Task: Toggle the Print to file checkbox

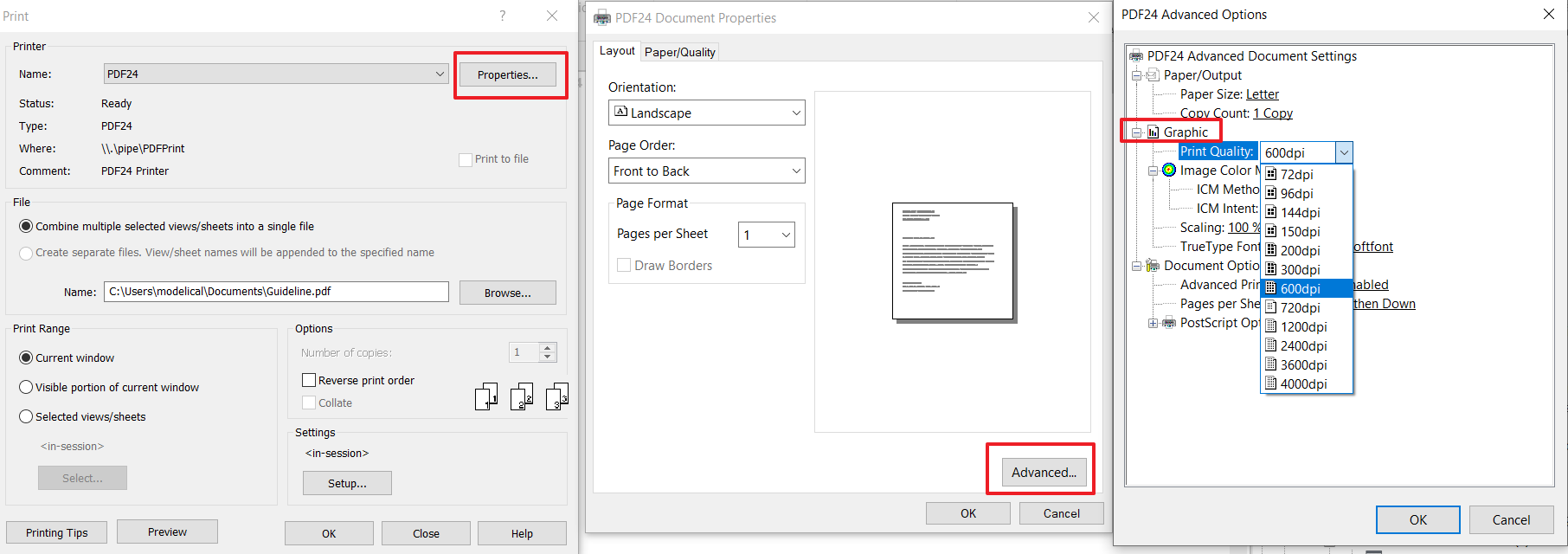Action: [466, 159]
